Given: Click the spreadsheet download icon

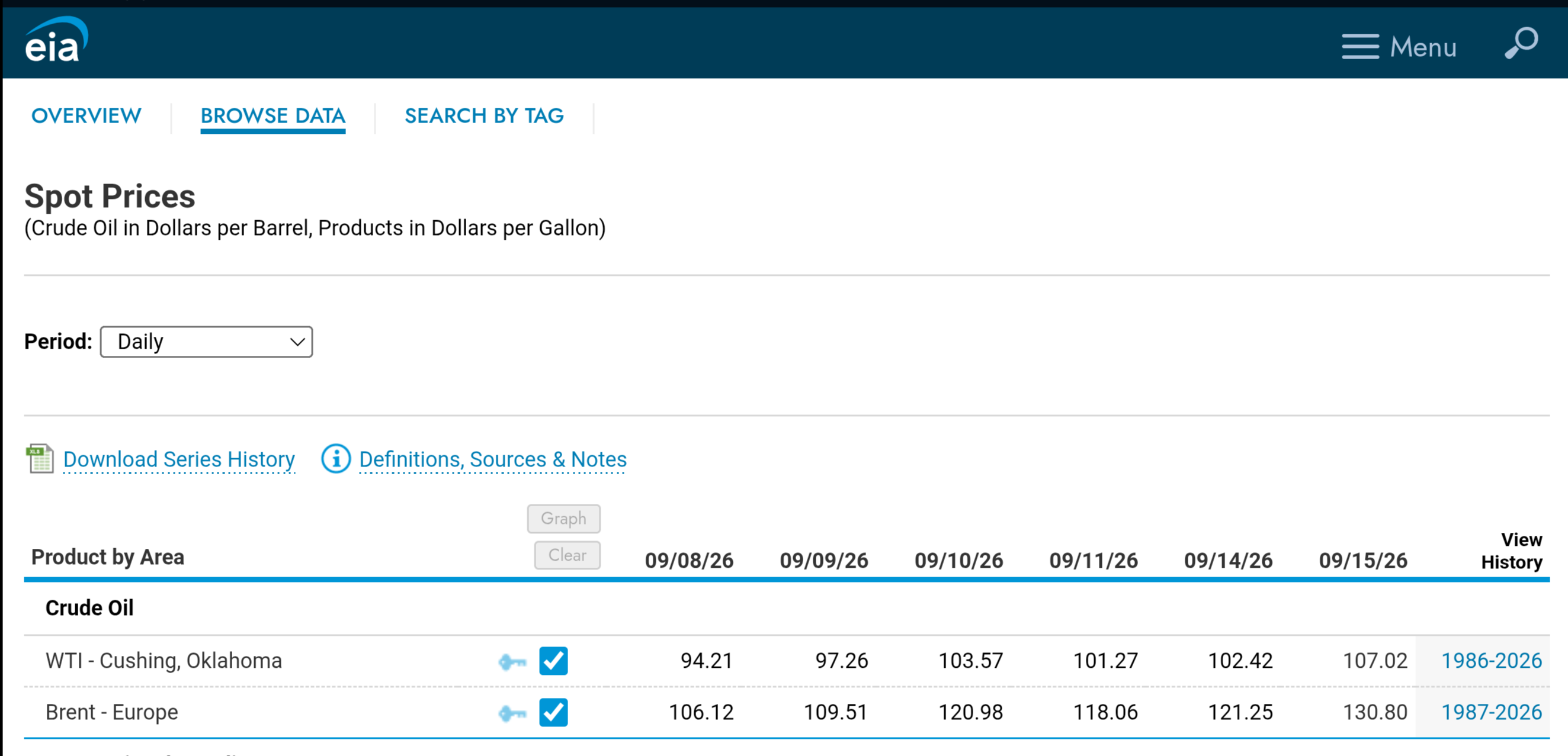Looking at the screenshot, I should 40,459.
